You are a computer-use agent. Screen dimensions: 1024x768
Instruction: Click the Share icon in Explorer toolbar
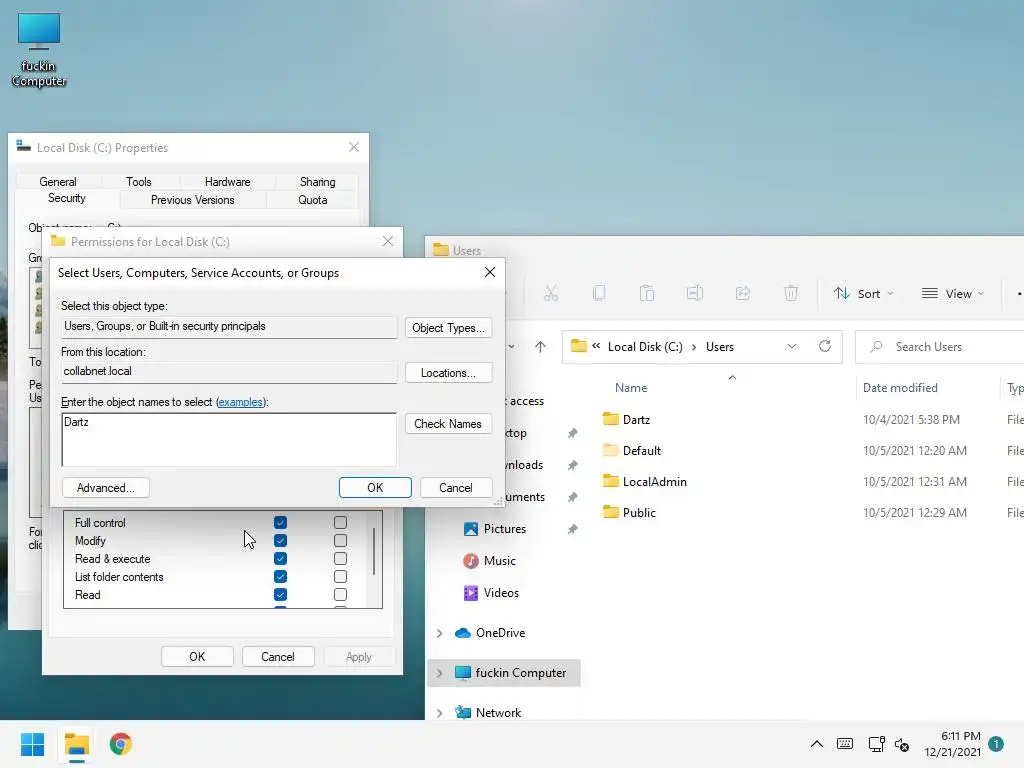743,293
